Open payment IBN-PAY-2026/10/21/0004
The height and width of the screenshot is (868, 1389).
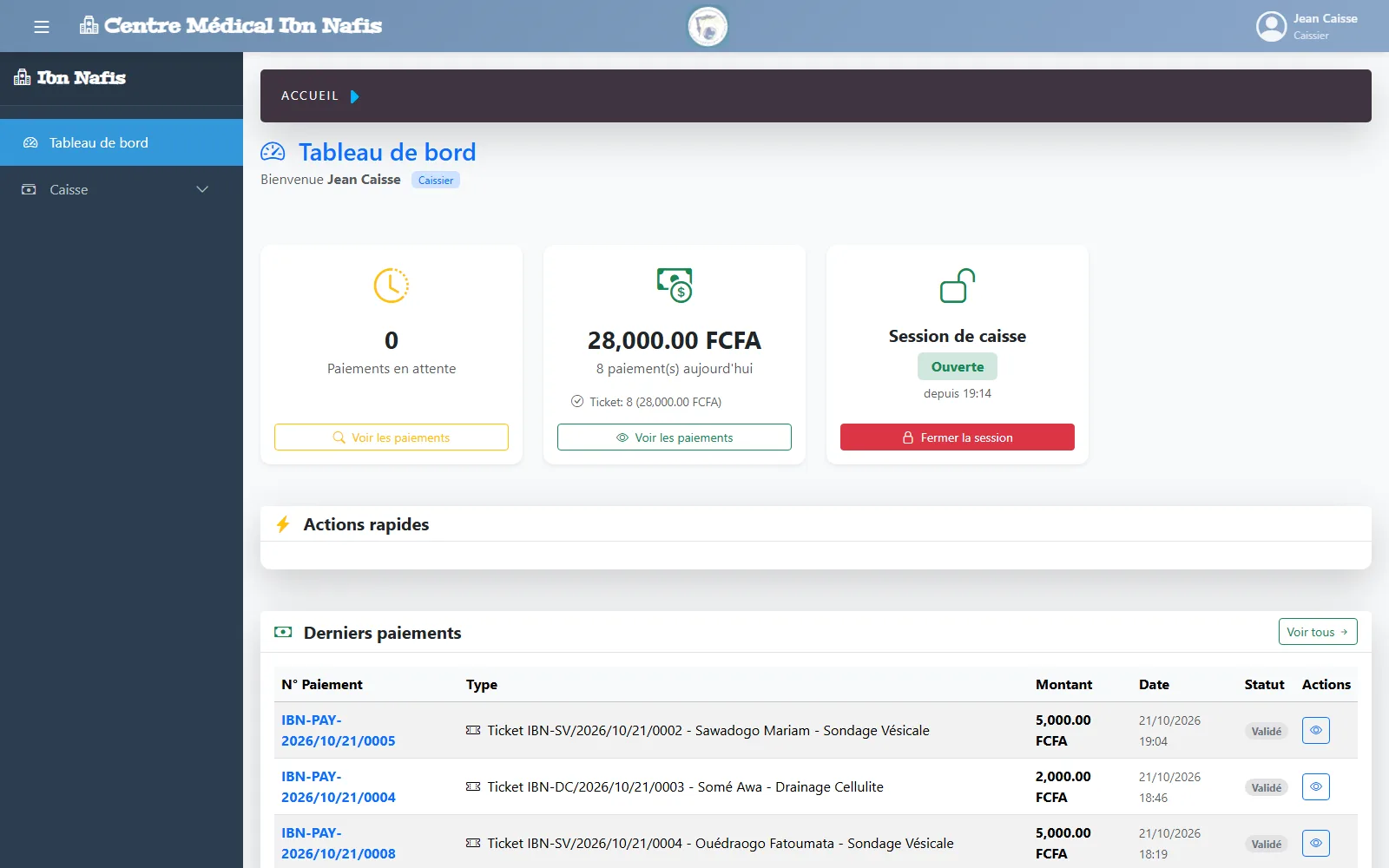pyautogui.click(x=339, y=786)
